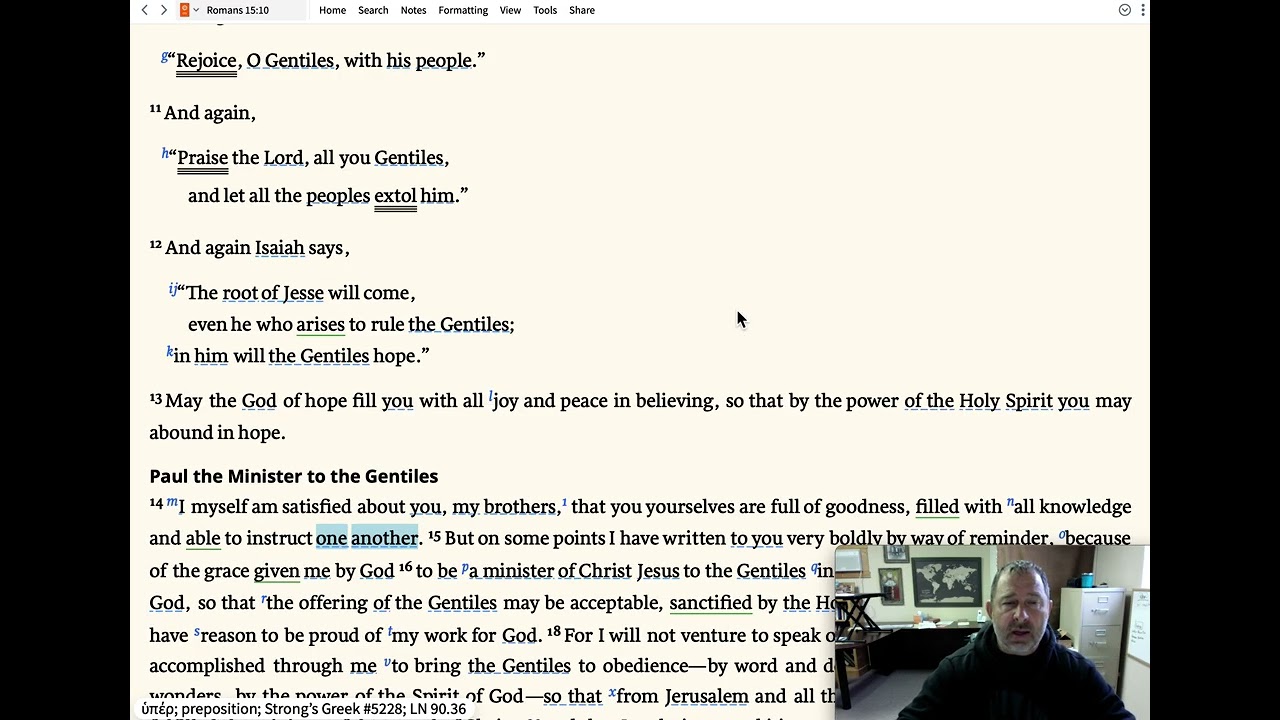Click the name "Isaiah" in verse 12

279,248
